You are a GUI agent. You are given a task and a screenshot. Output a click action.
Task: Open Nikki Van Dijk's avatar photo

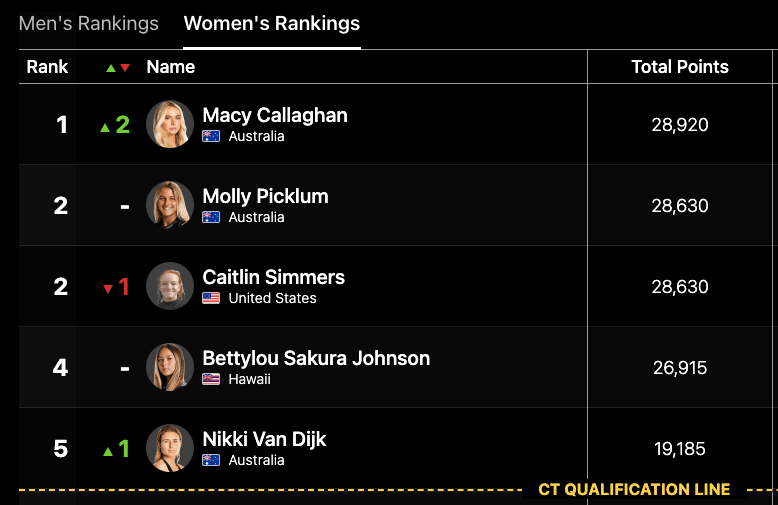(170, 449)
